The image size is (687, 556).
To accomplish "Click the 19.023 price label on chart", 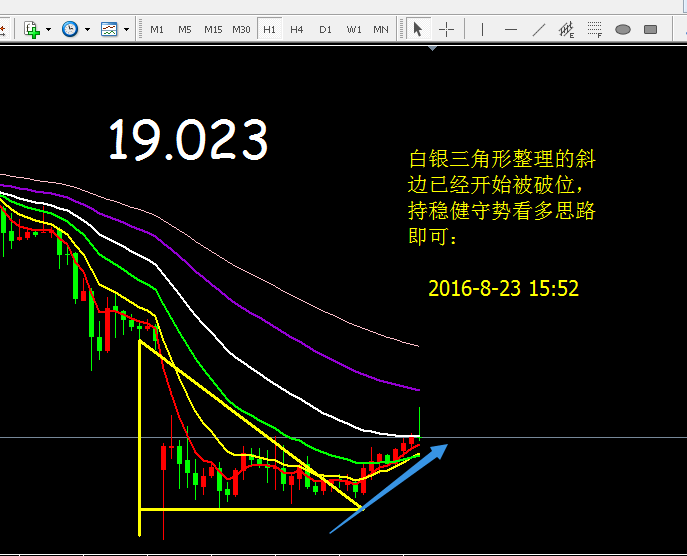I will tap(188, 139).
